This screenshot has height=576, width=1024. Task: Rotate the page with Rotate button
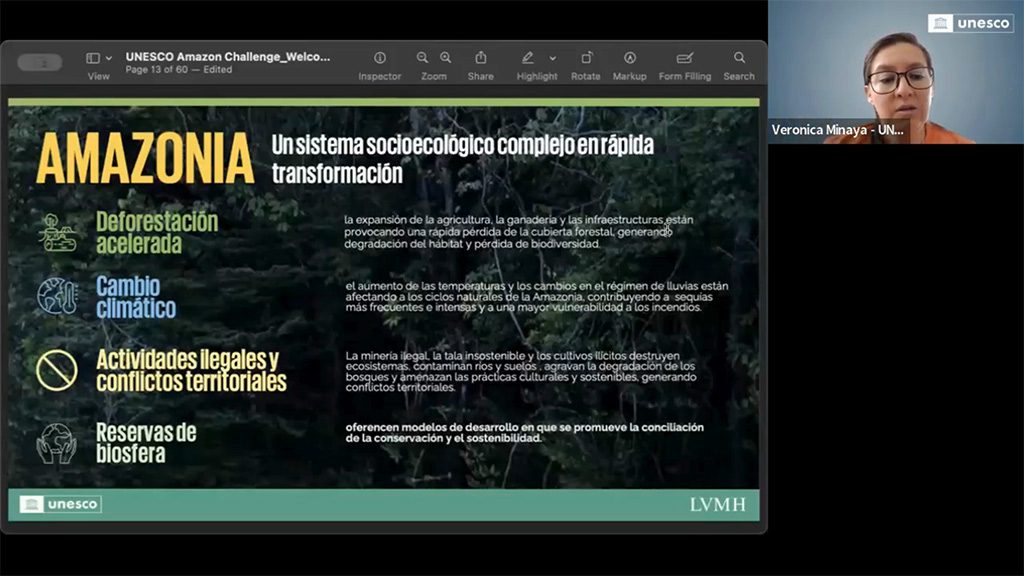[x=586, y=59]
